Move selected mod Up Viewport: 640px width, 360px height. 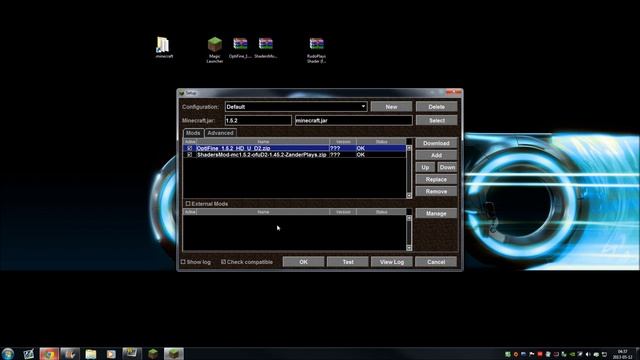click(x=425, y=167)
